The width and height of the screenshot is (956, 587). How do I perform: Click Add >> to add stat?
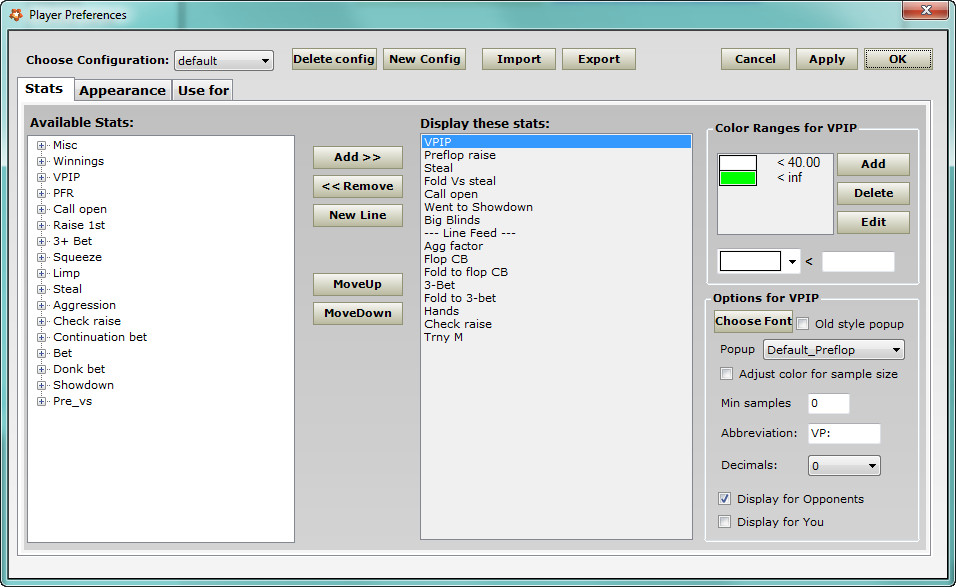pos(358,157)
